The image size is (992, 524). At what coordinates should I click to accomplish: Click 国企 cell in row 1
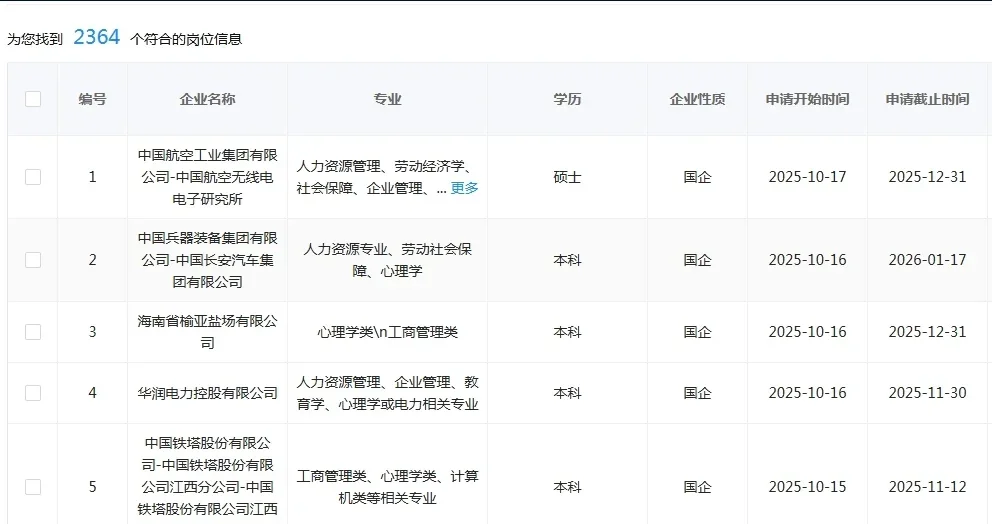pos(697,177)
